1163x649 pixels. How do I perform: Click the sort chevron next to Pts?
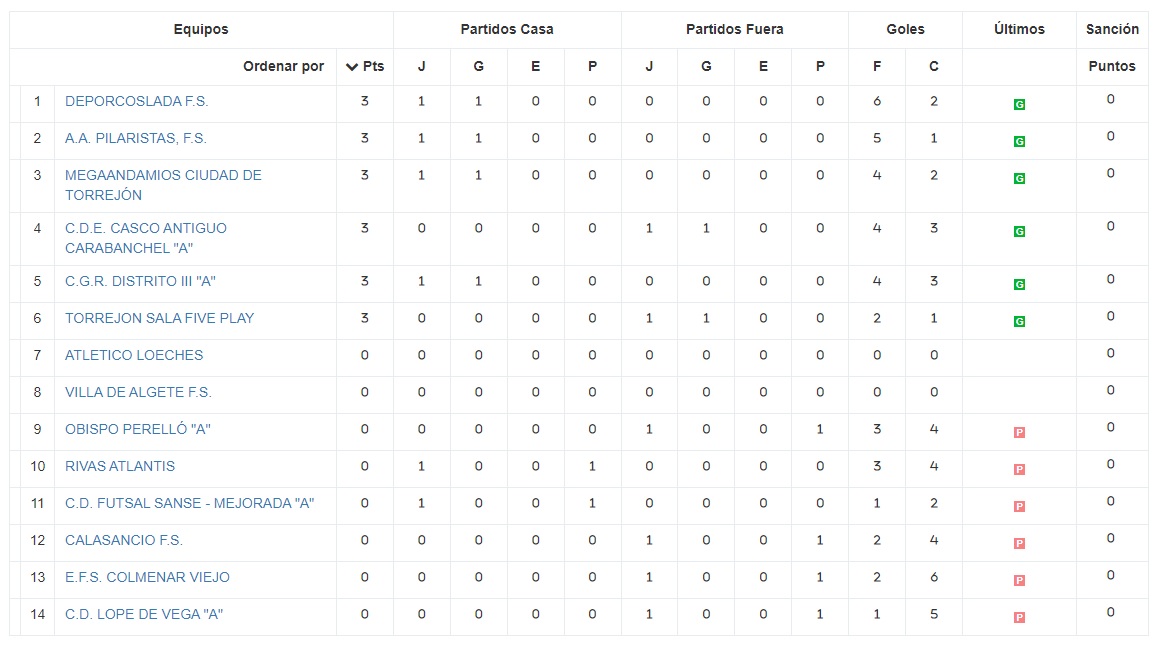tap(351, 67)
